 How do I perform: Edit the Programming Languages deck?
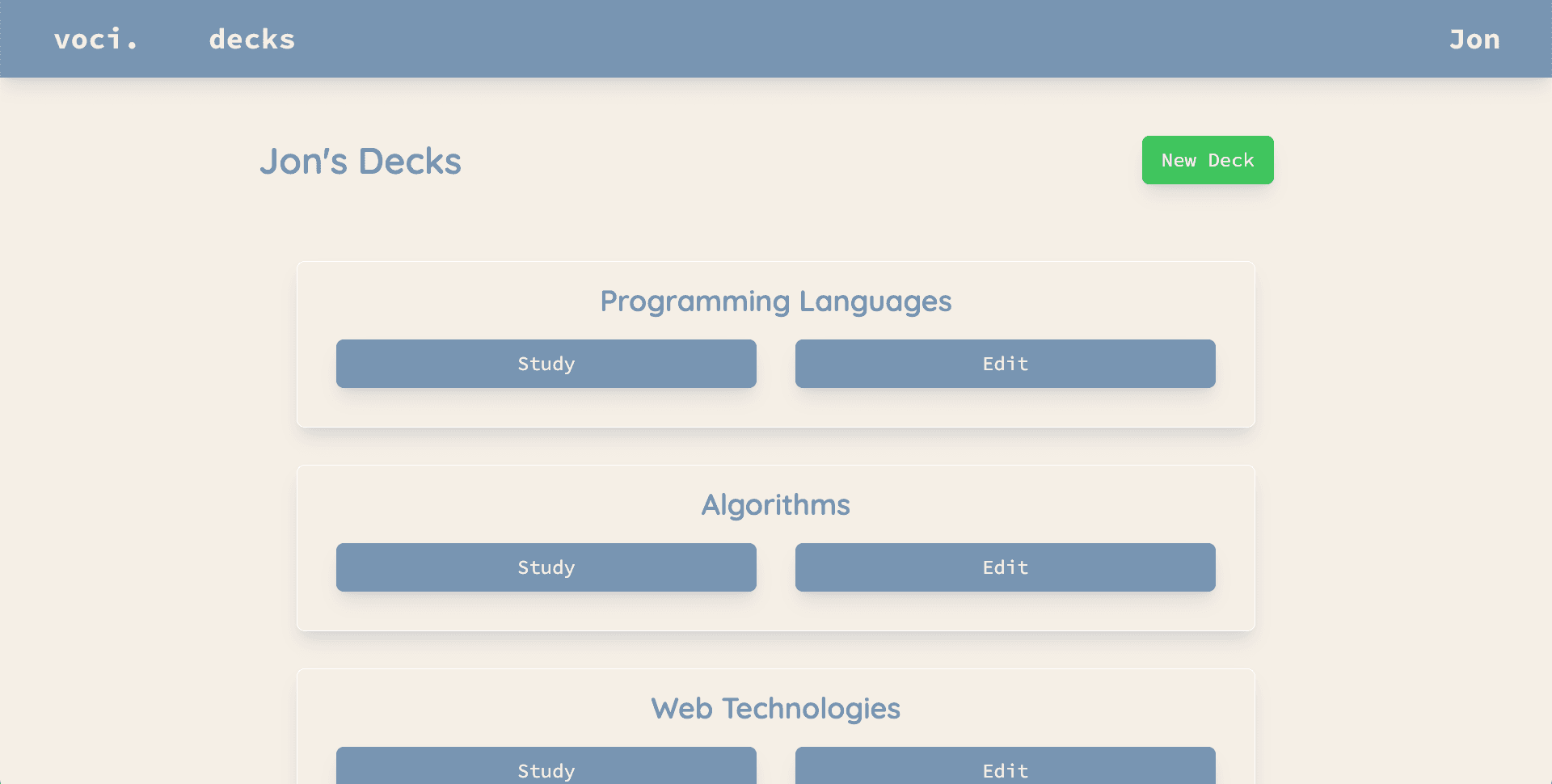click(x=1005, y=364)
